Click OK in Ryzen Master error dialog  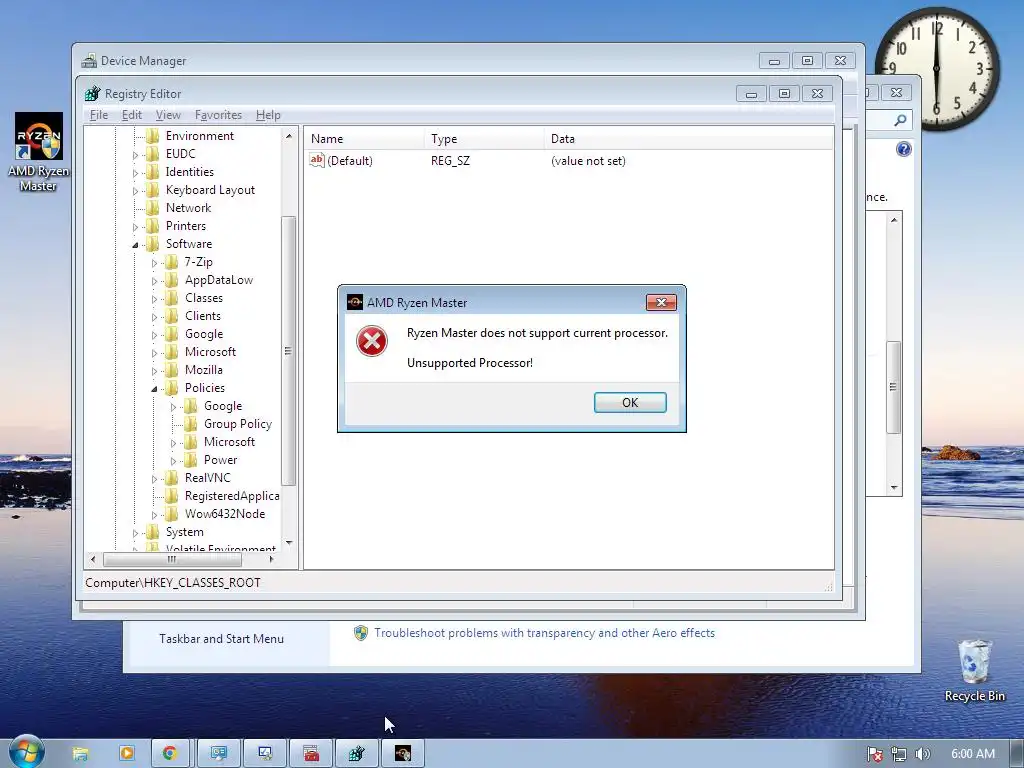630,402
